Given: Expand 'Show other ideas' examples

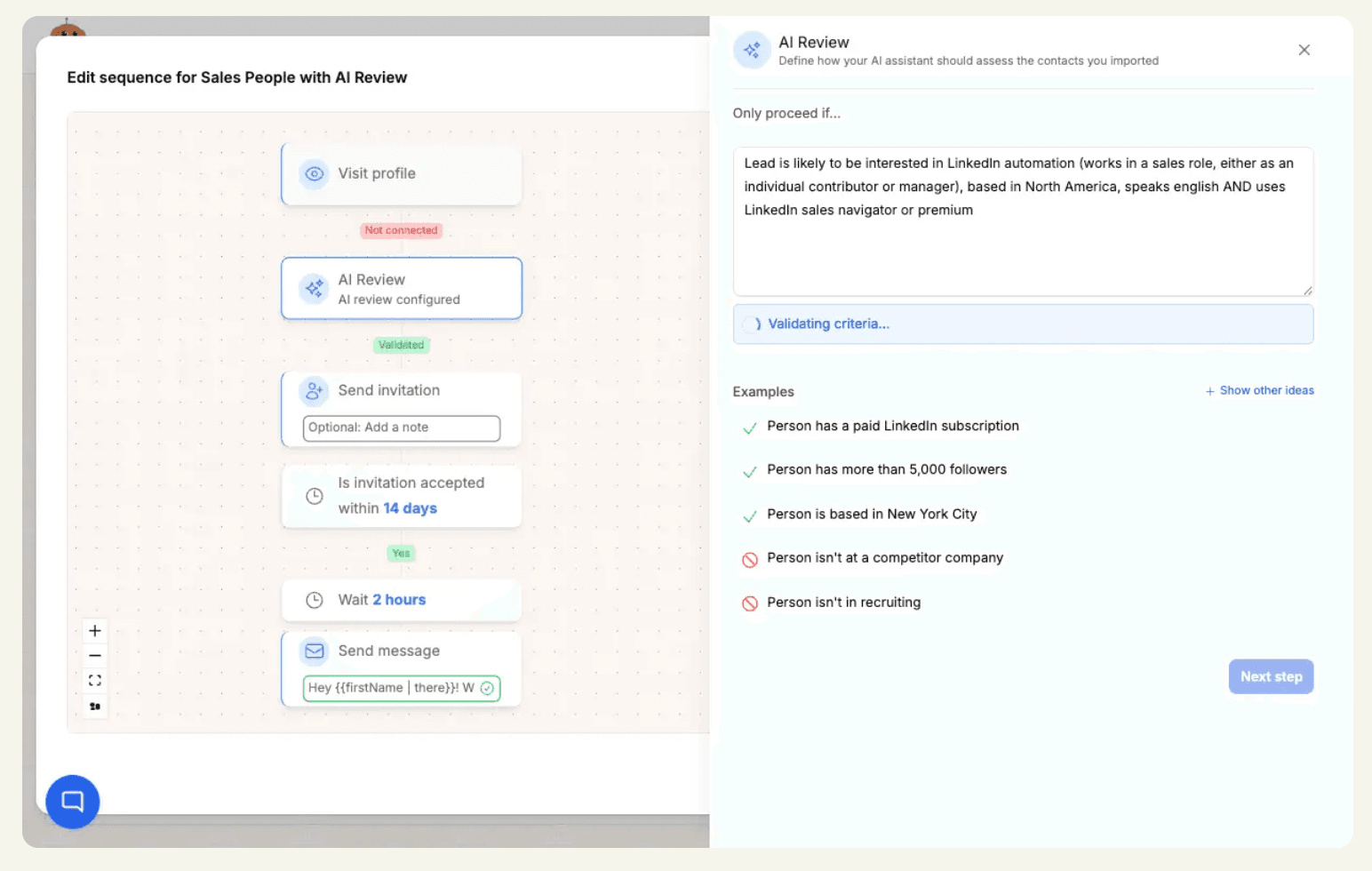Looking at the screenshot, I should [x=1259, y=391].
